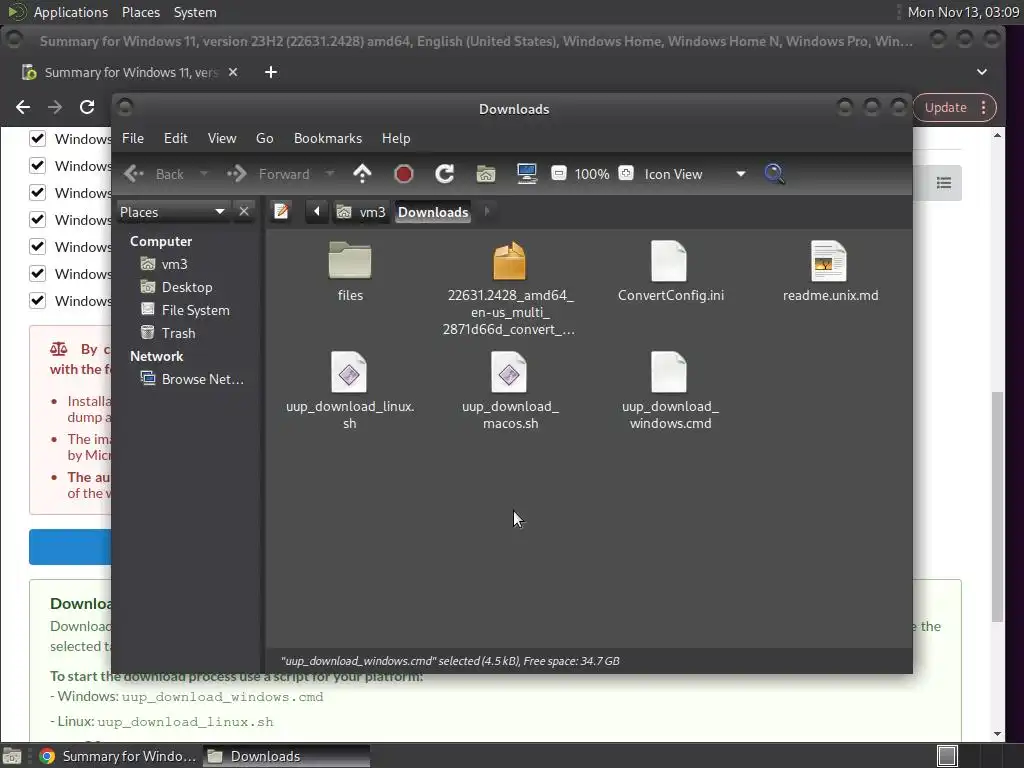The image size is (1024, 768).
Task: Click the list icon on webpage
Action: pyautogui.click(x=944, y=183)
